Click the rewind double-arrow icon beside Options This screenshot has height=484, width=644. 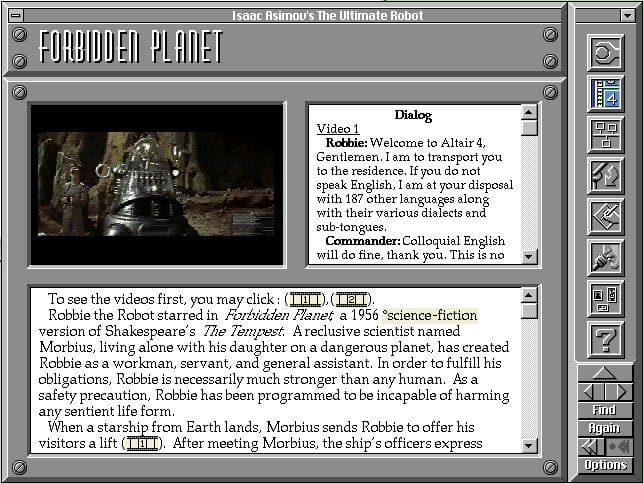click(591, 446)
